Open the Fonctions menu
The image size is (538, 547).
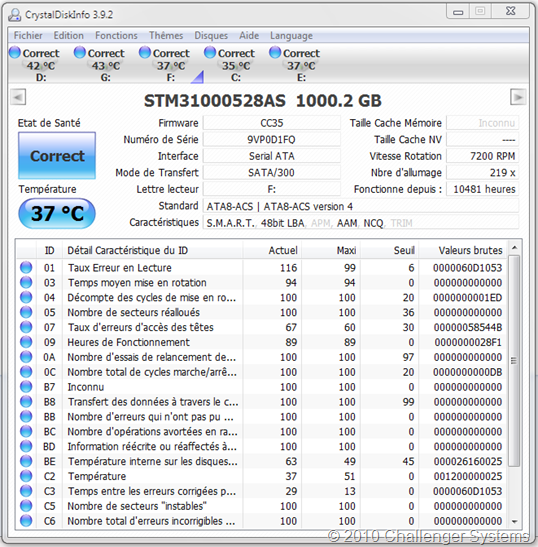point(116,36)
